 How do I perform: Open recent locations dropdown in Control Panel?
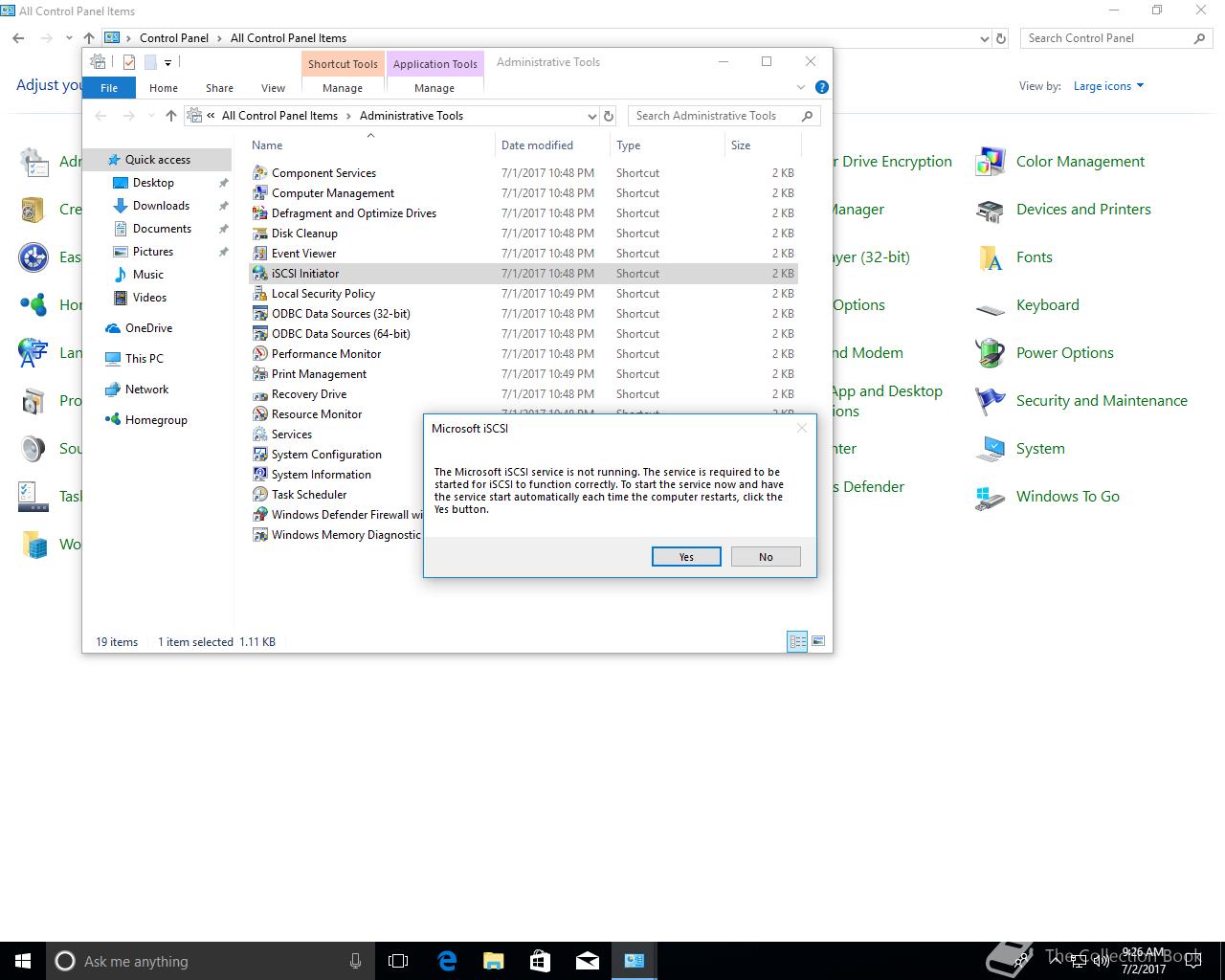[69, 38]
